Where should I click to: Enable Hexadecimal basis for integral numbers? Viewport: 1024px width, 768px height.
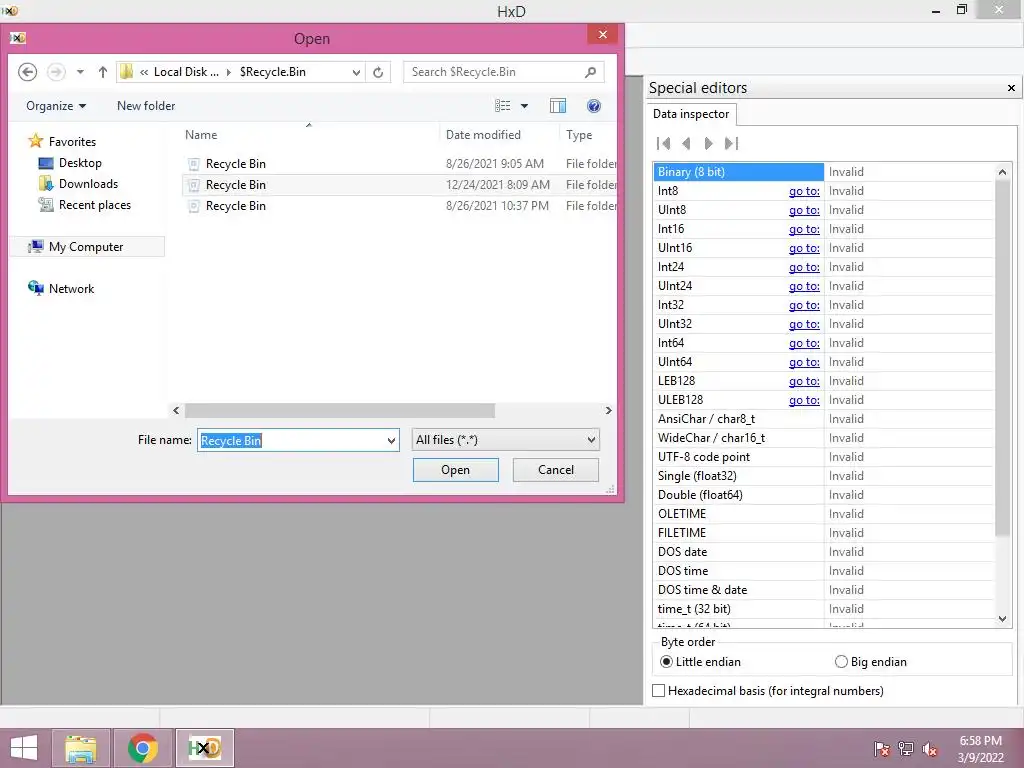(x=769, y=690)
